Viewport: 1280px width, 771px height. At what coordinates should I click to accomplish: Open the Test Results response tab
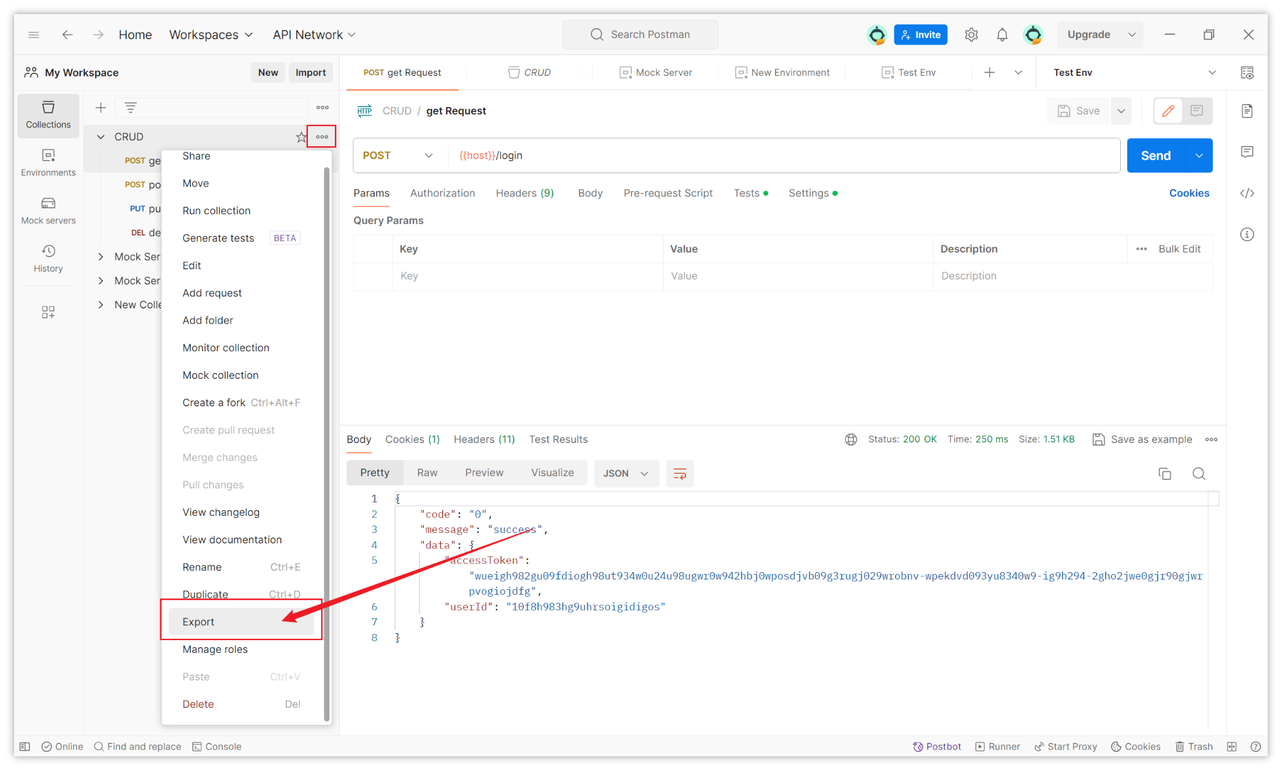coord(558,439)
